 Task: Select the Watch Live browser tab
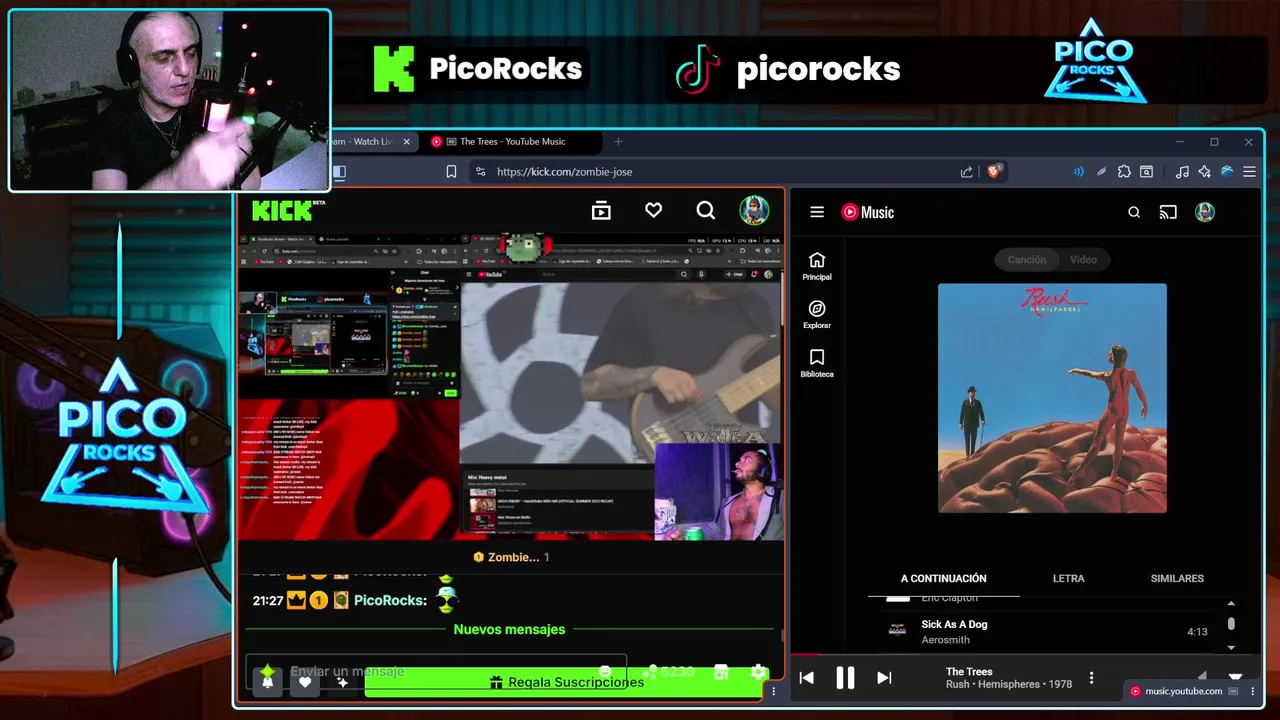[360, 142]
